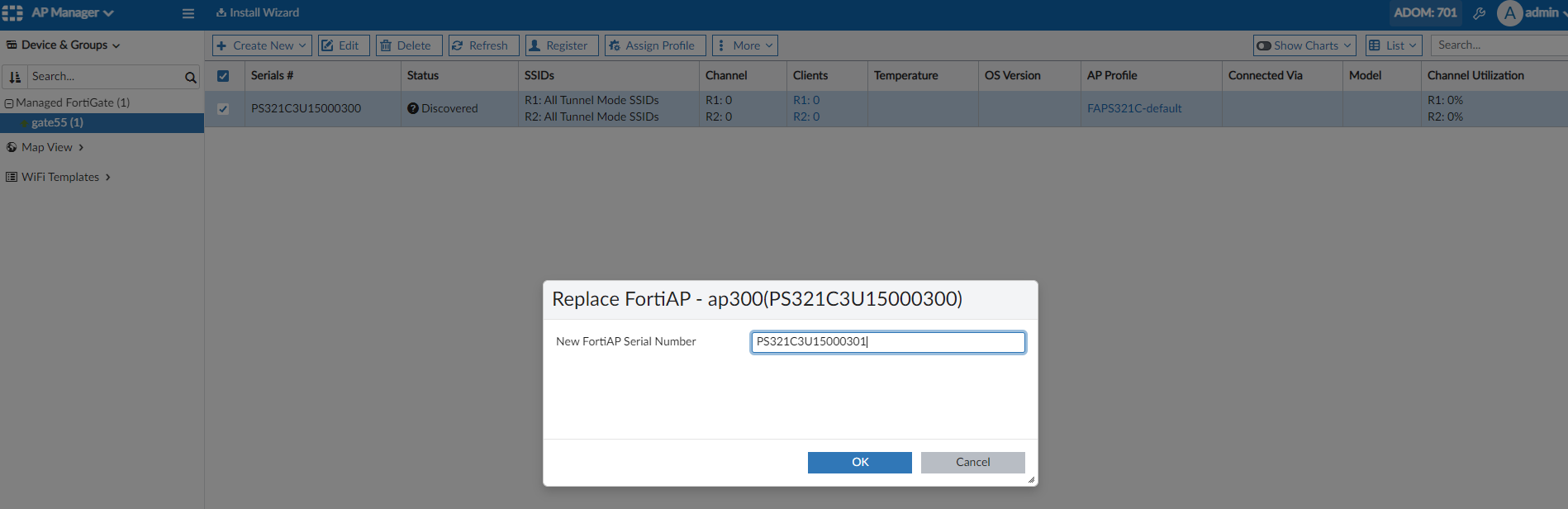1568x509 pixels.
Task: Click the Refresh toolbar button
Action: [x=484, y=45]
